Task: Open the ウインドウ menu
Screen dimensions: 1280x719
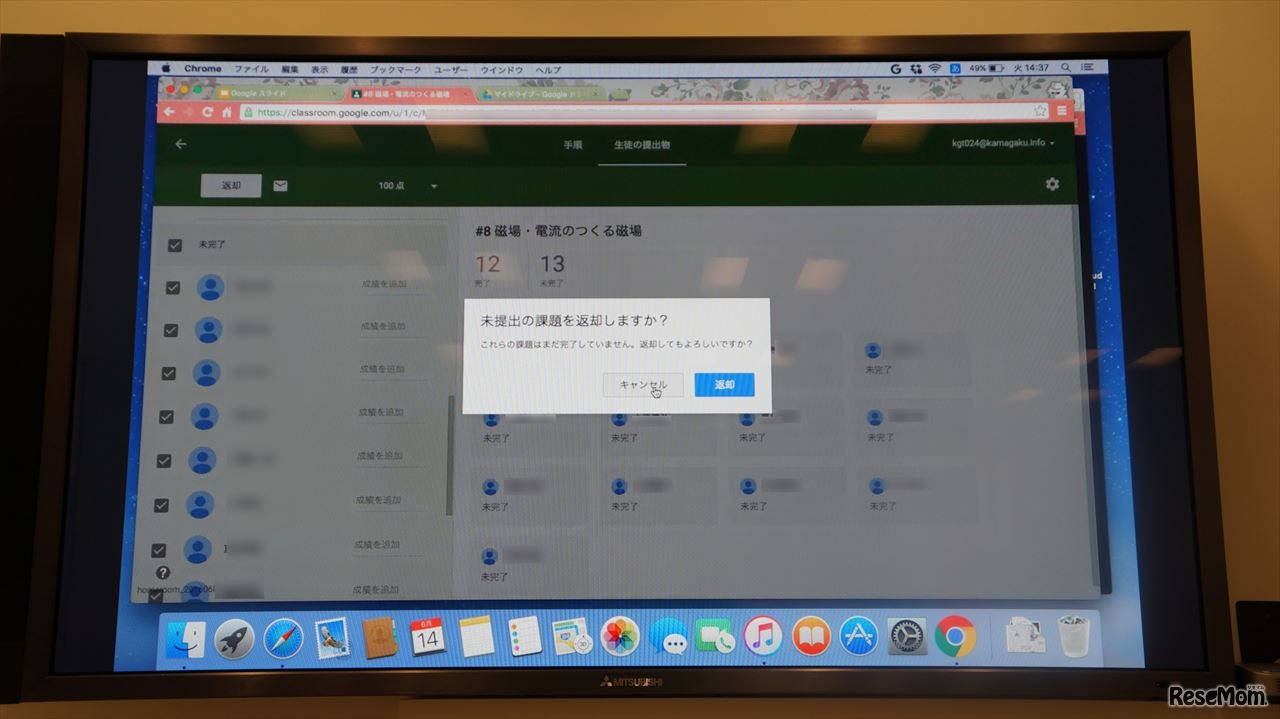Action: [502, 70]
